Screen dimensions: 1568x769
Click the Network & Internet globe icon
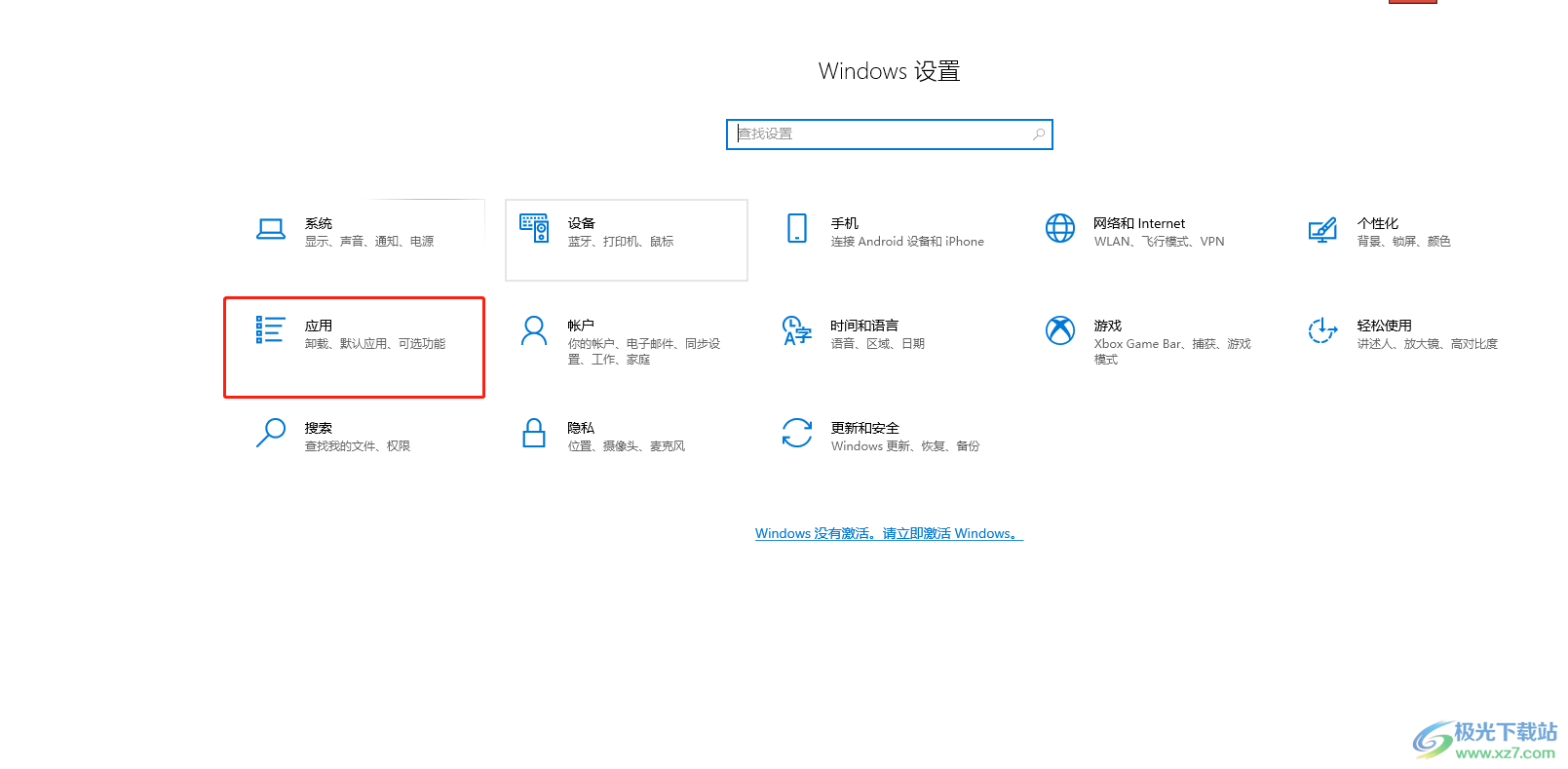pos(1060,228)
